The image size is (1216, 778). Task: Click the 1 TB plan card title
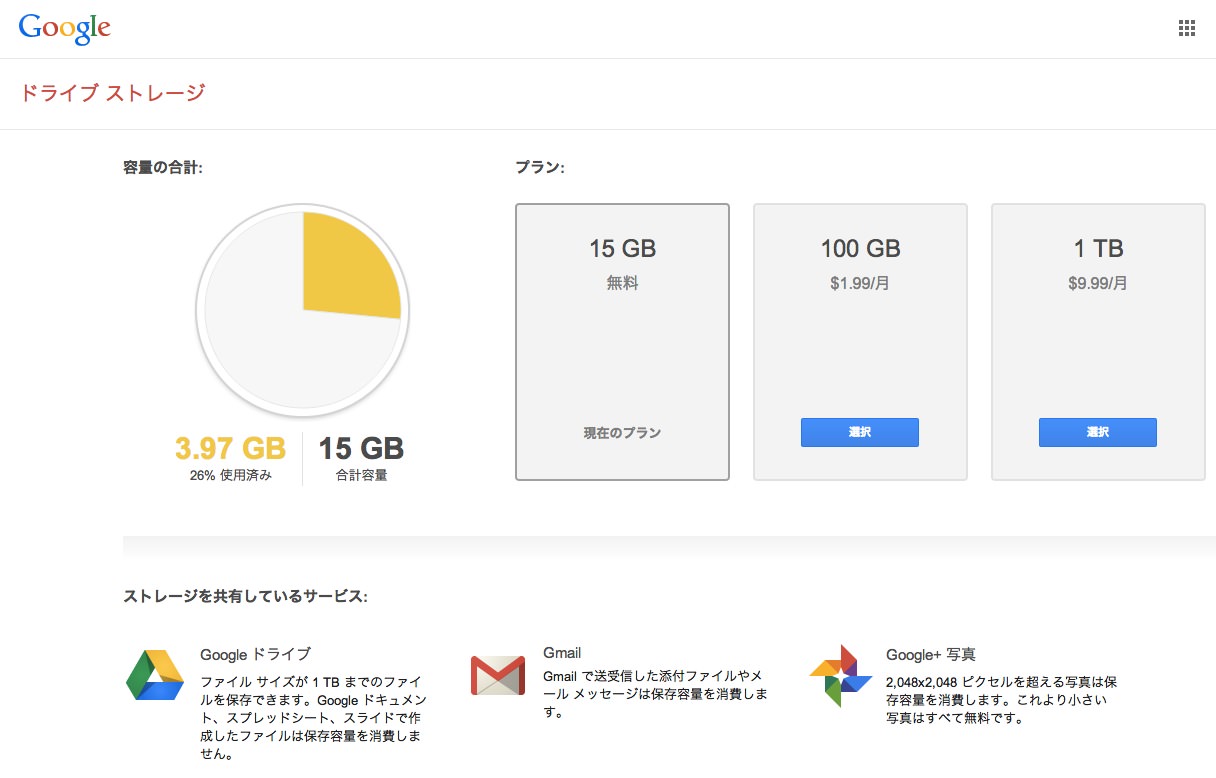click(x=1098, y=249)
